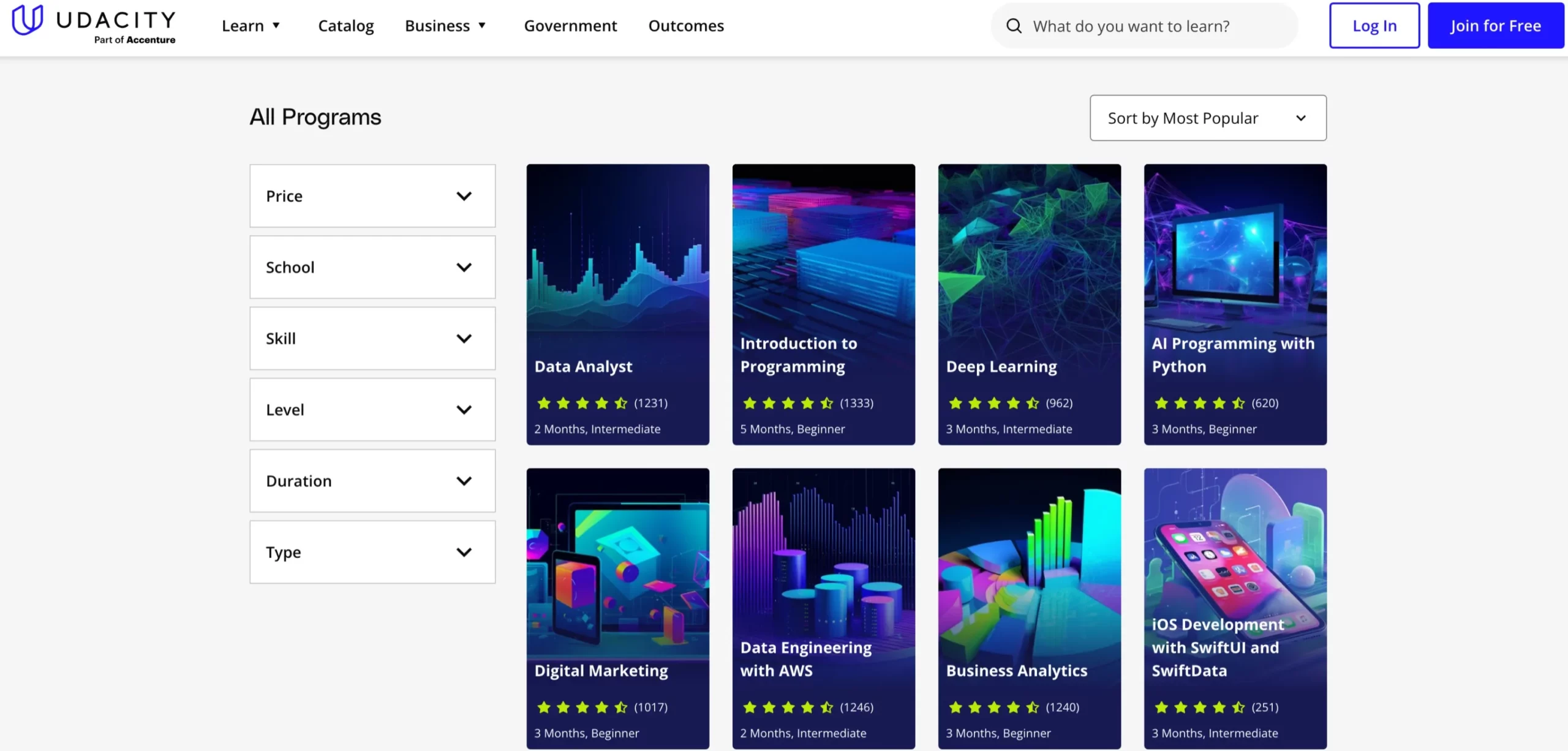Click "3 Months, Intermediate" under Deep Learning
This screenshot has height=751, width=1568.
tap(1009, 429)
